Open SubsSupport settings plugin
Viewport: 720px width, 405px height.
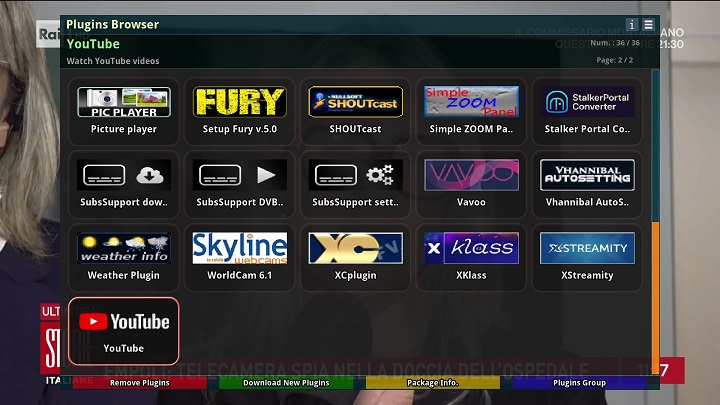355,185
